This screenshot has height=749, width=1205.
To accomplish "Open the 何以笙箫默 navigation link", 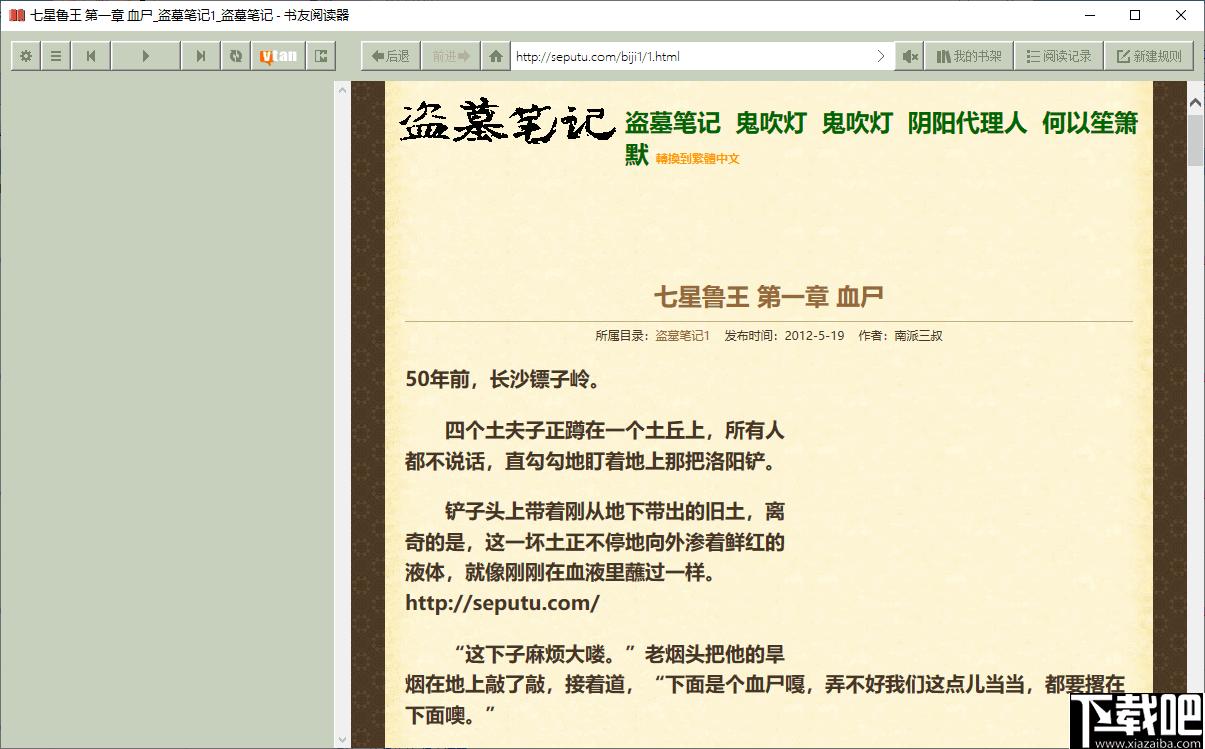I will coord(1090,123).
